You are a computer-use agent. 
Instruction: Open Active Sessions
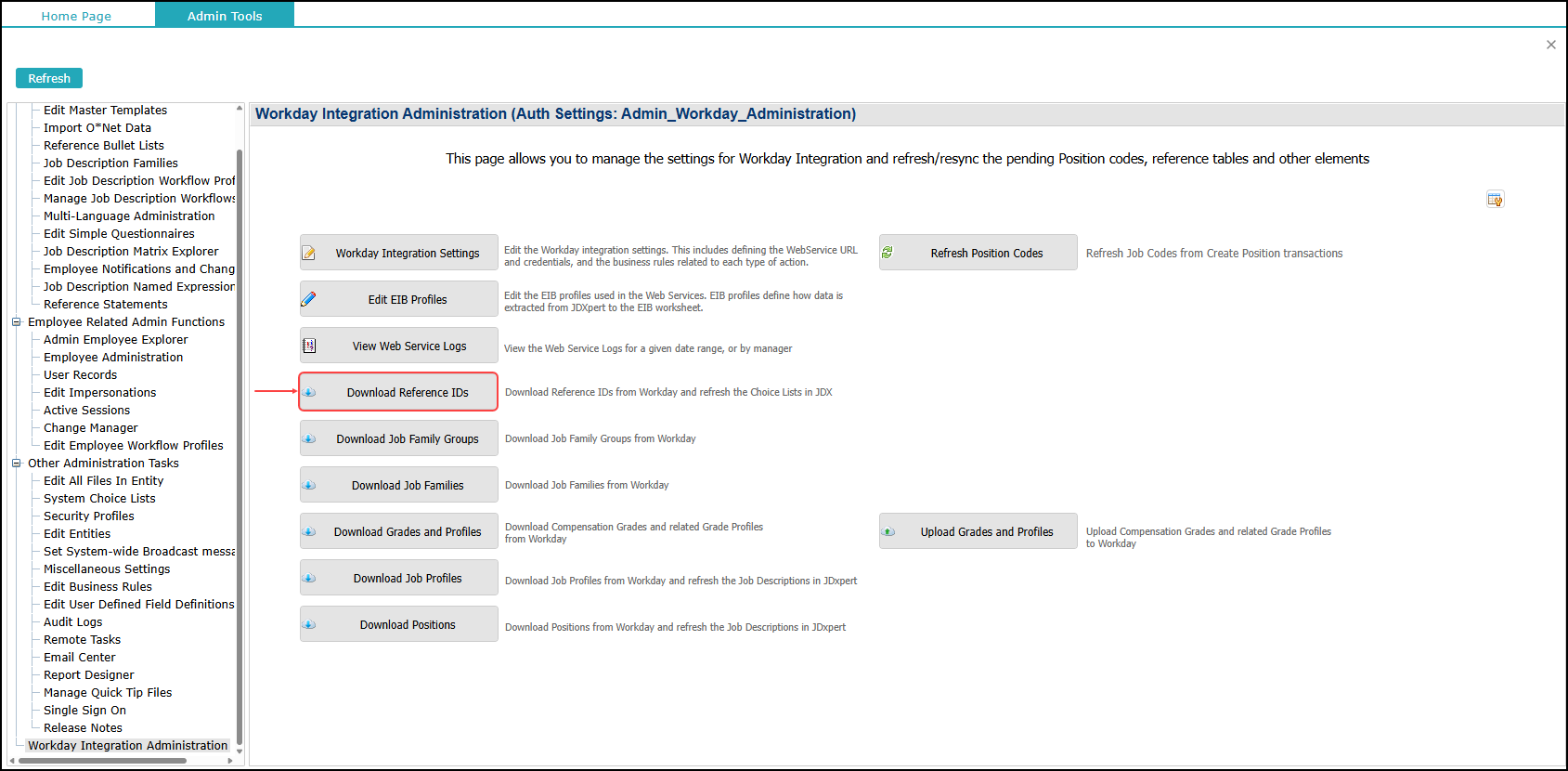[86, 411]
